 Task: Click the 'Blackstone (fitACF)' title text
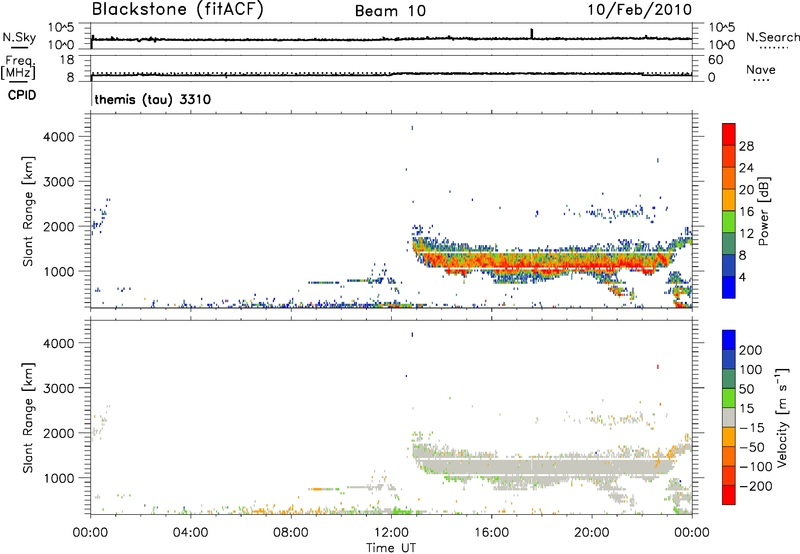[x=178, y=9]
